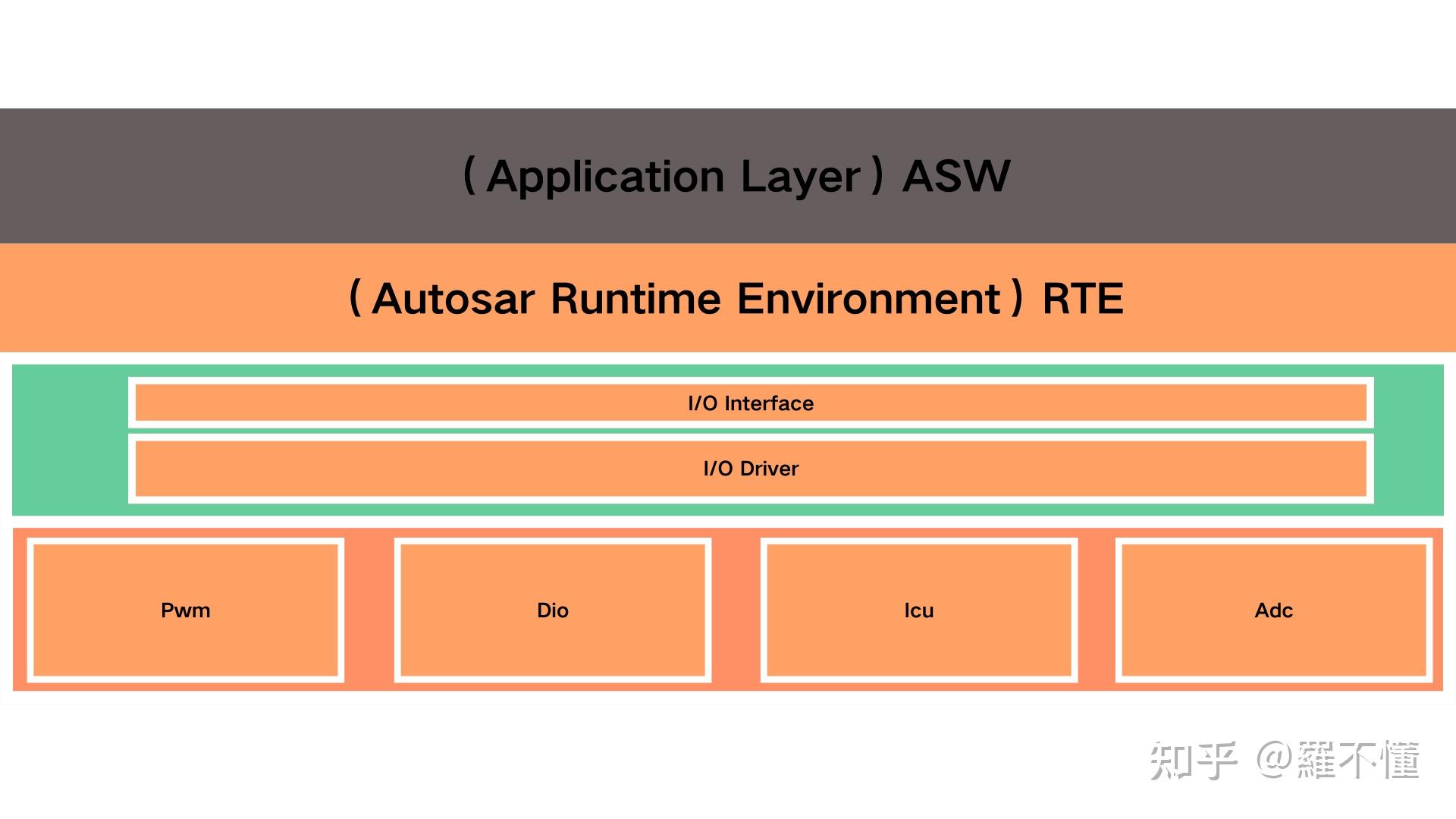Click the salmon gap between Dio and Icu
Screen dimensions: 1456x819
click(736, 610)
